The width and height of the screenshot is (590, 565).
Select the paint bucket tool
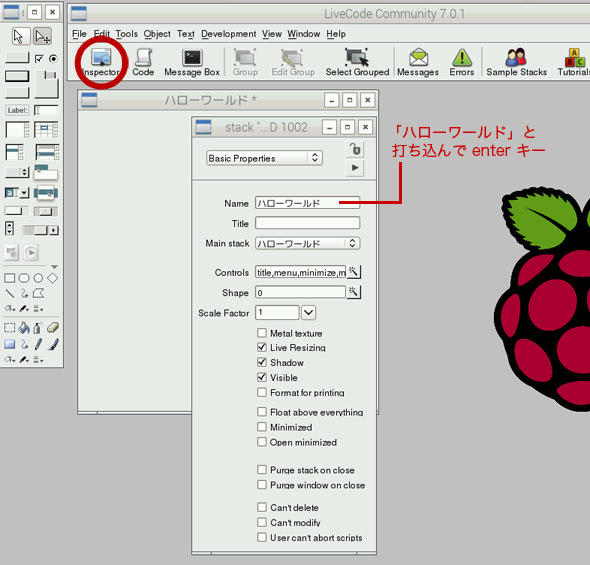coord(24,328)
